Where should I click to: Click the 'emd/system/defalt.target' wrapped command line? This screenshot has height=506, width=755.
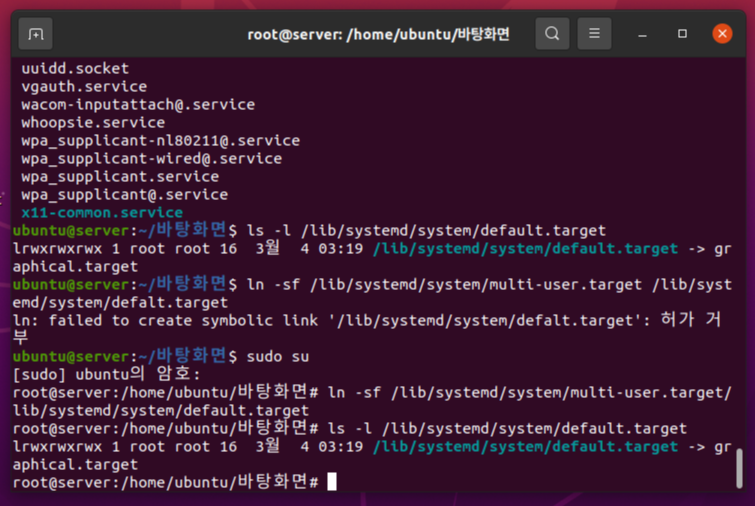[x=120, y=303]
